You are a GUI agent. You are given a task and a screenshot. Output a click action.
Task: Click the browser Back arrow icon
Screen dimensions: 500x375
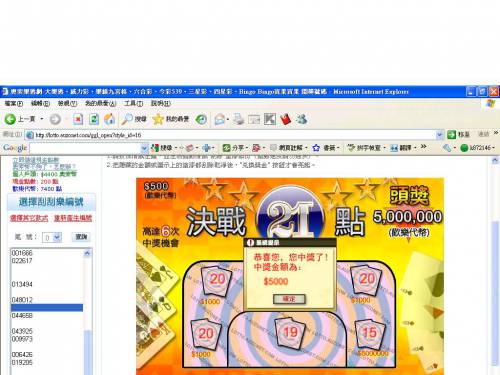coord(10,119)
